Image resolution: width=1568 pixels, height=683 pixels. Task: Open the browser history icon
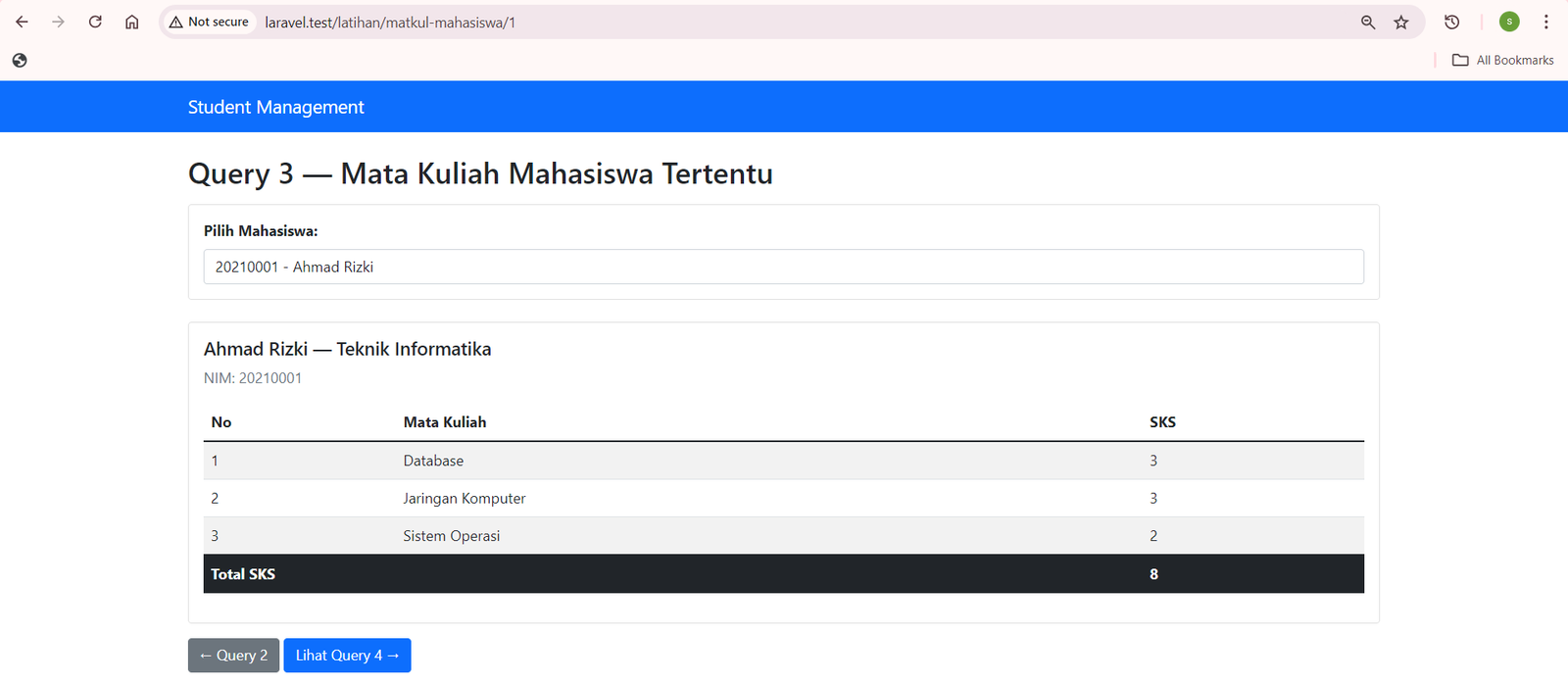click(x=1452, y=22)
